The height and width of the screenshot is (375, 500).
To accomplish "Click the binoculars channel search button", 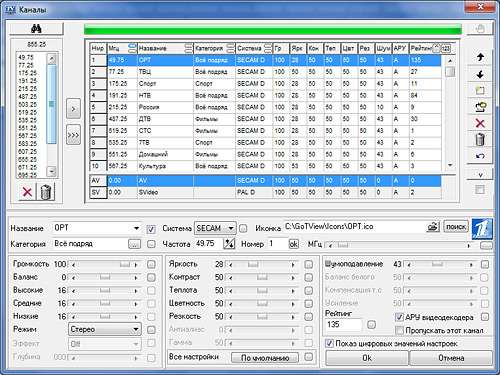I will click(x=36, y=29).
